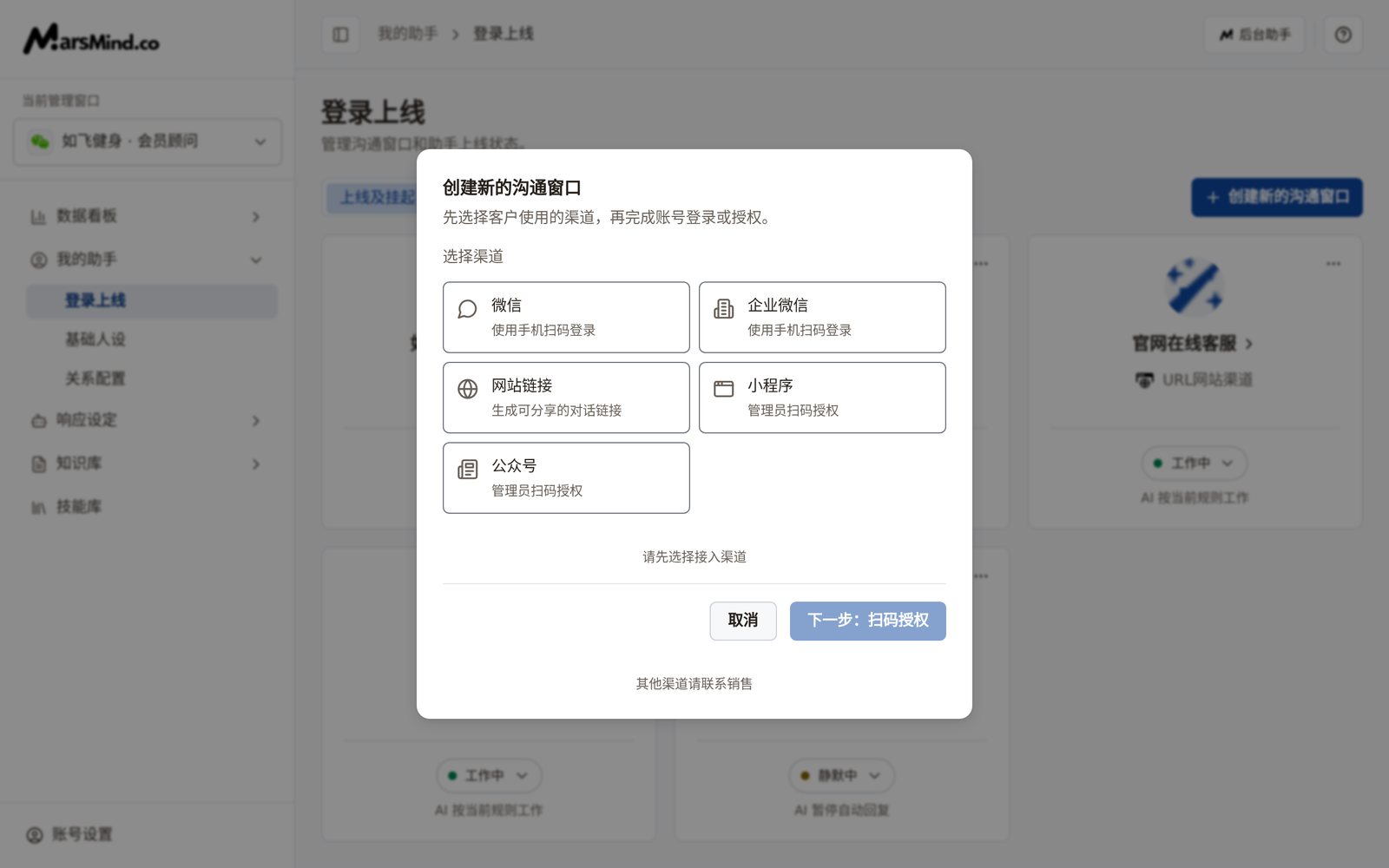Choose the 网站链接 channel option

[566, 398]
